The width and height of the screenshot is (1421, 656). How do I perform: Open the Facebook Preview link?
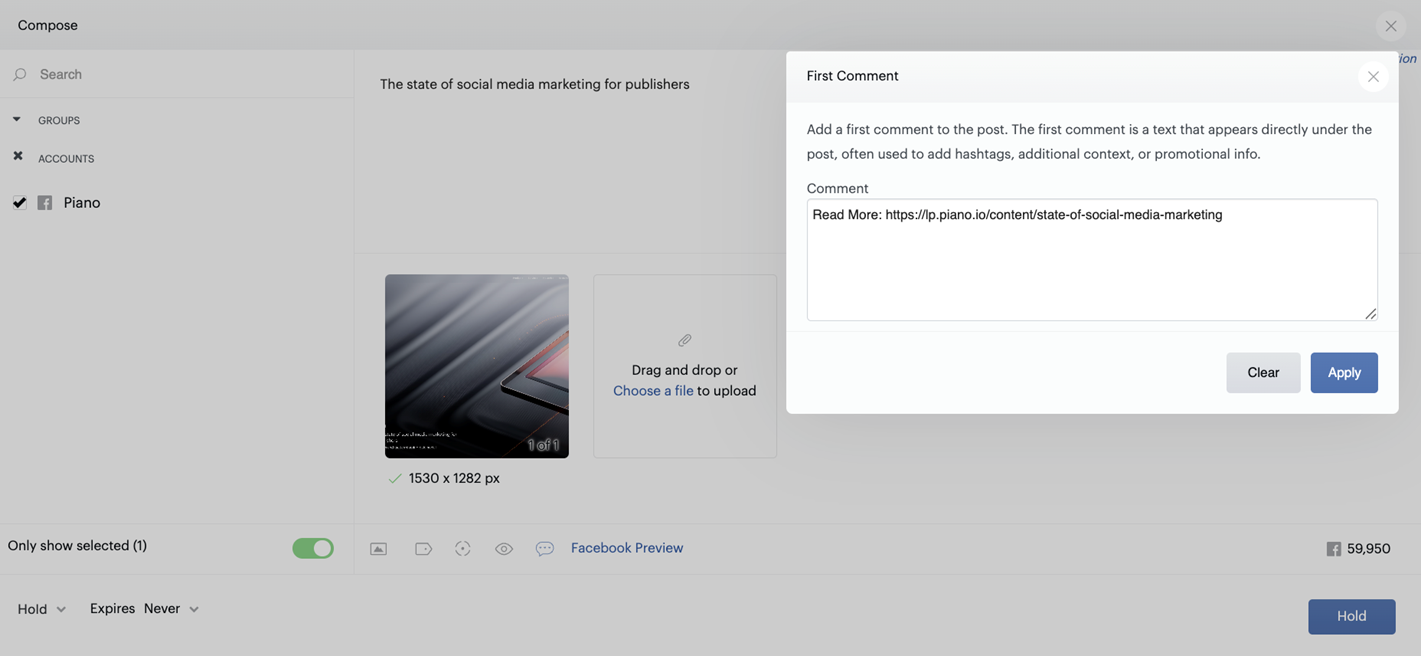[627, 548]
